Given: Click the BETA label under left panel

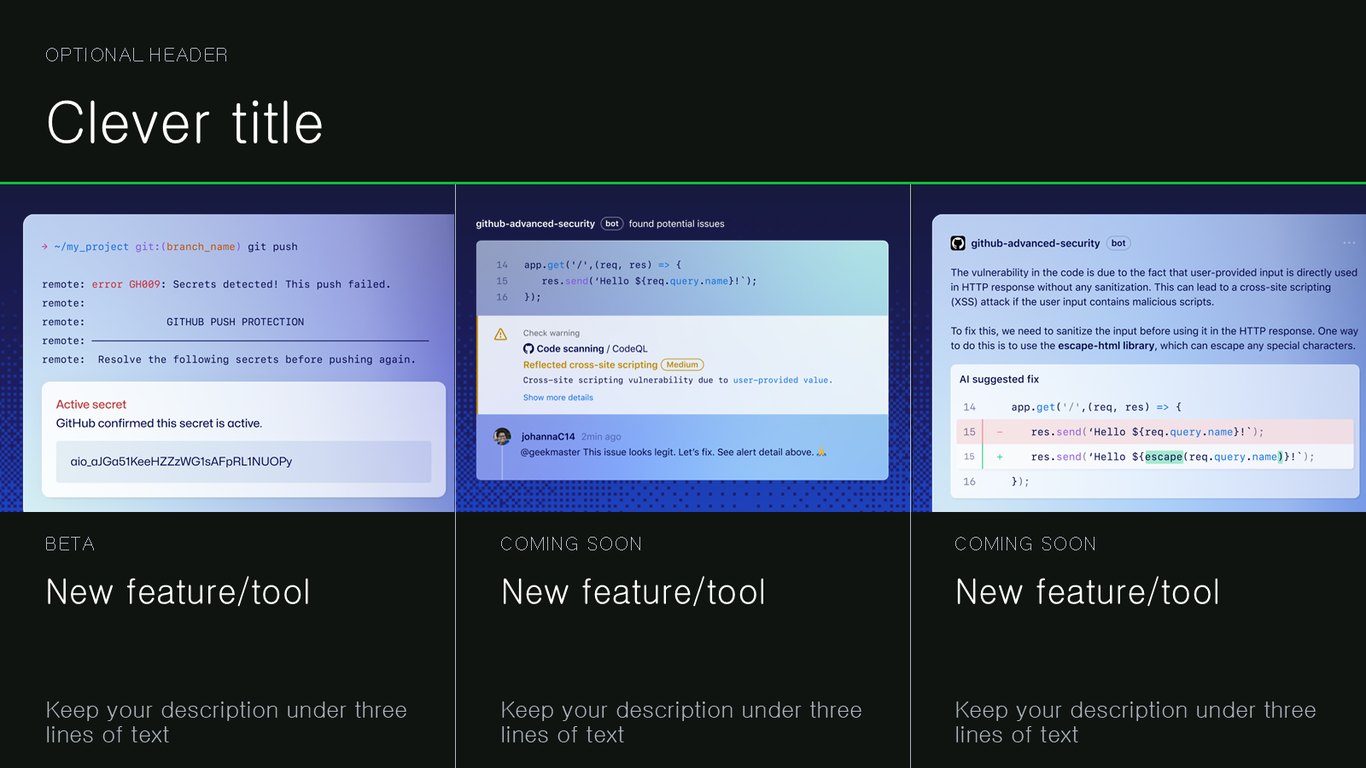Looking at the screenshot, I should [70, 544].
